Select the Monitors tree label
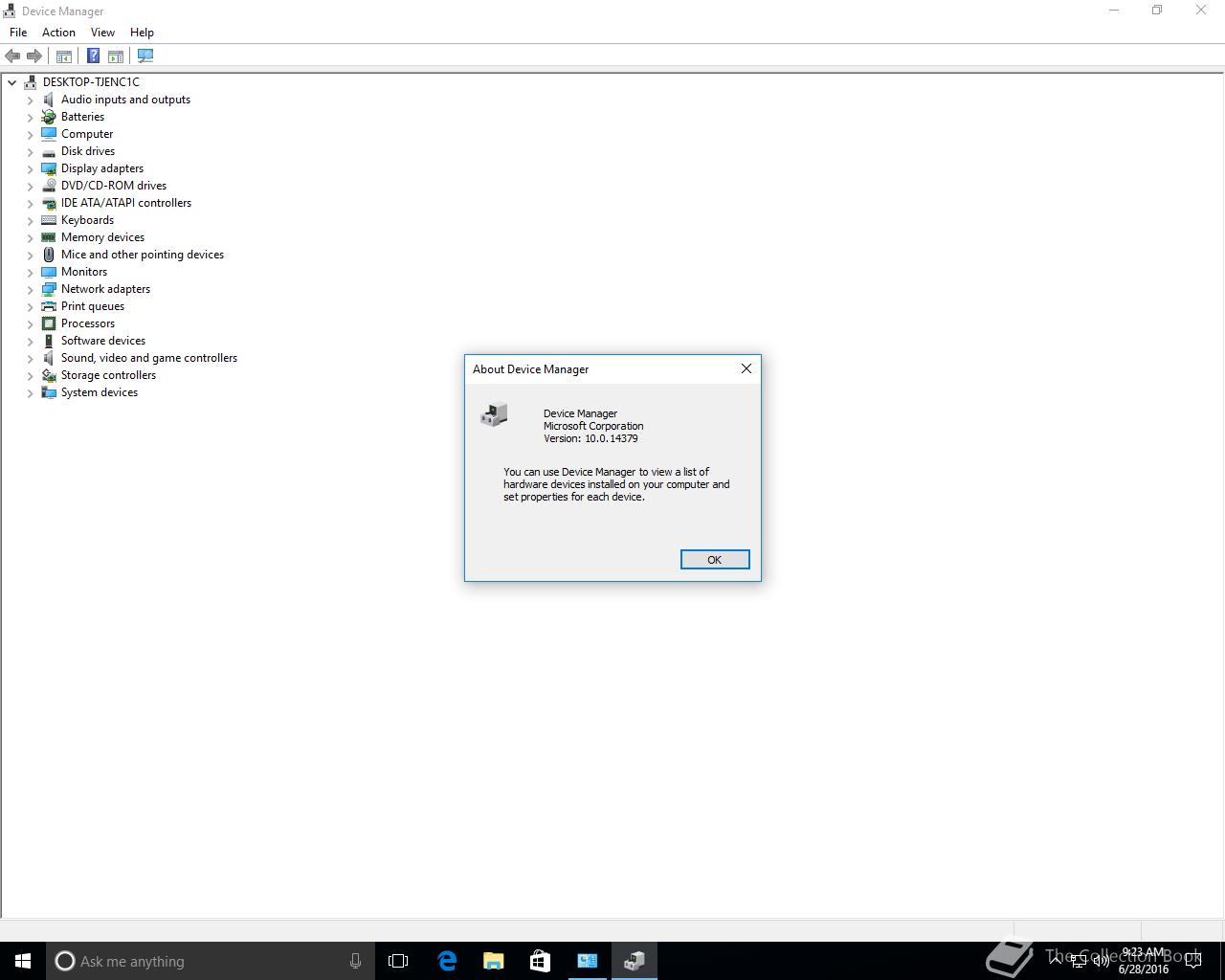 click(x=84, y=272)
